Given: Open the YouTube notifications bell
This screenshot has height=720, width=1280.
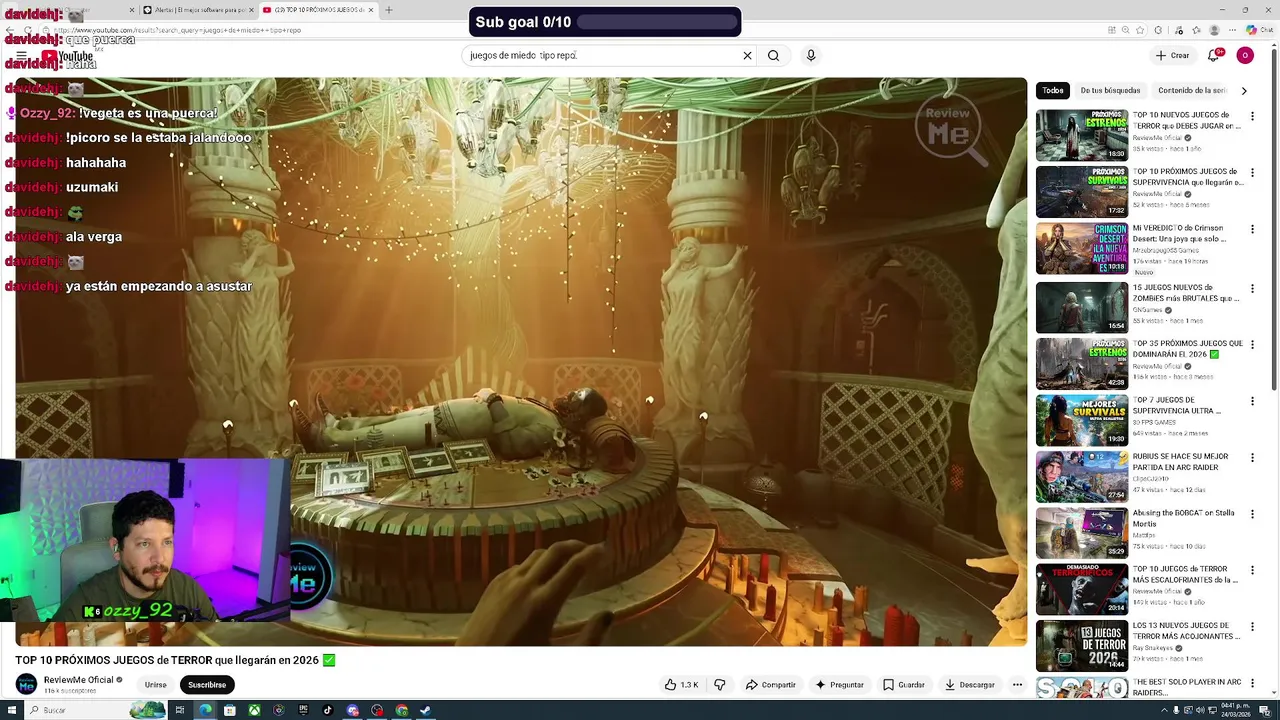Looking at the screenshot, I should point(1215,56).
